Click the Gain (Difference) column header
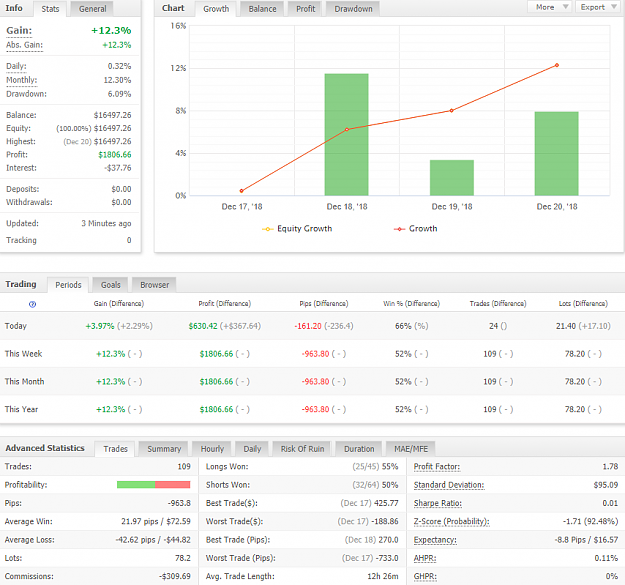Viewport: 625px width, 585px height. point(119,304)
